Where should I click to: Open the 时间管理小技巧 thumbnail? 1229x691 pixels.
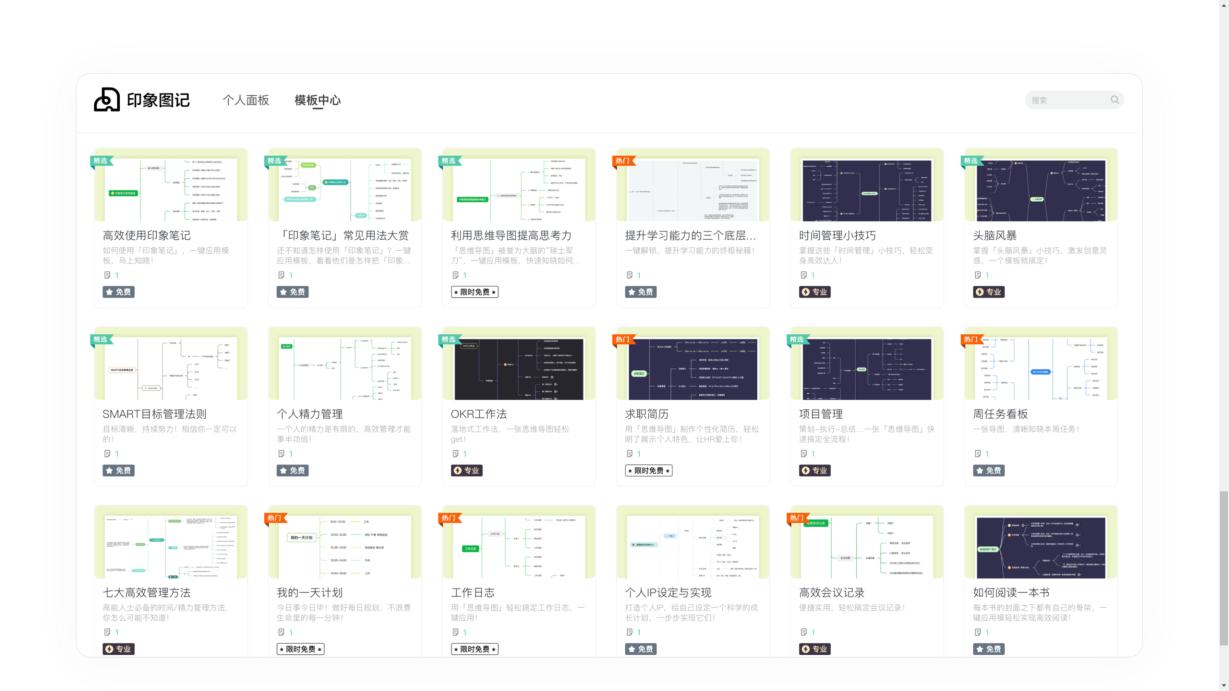pos(867,185)
